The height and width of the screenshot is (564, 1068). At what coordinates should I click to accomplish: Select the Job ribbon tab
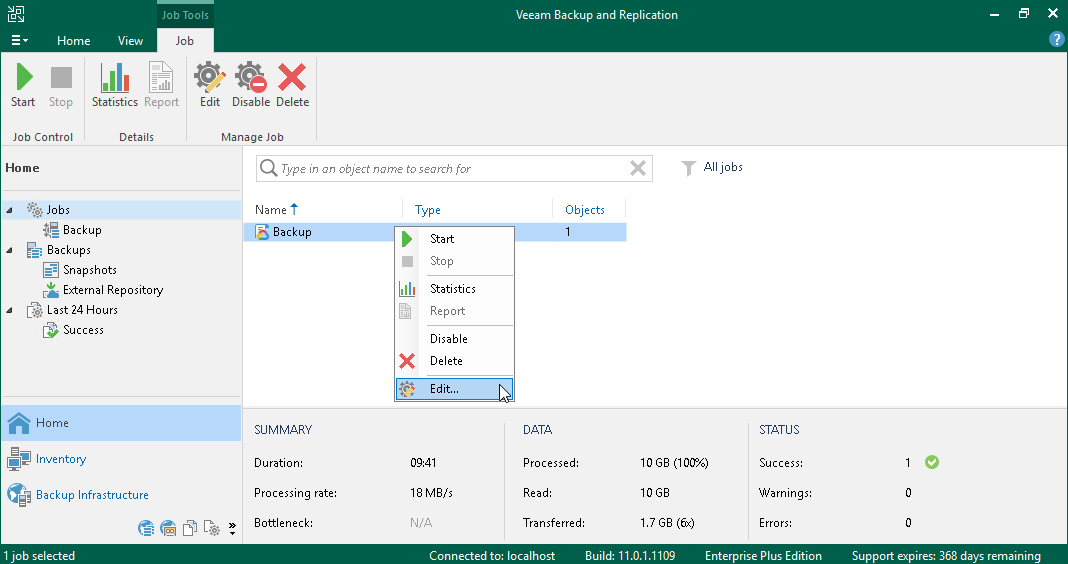pyautogui.click(x=185, y=41)
